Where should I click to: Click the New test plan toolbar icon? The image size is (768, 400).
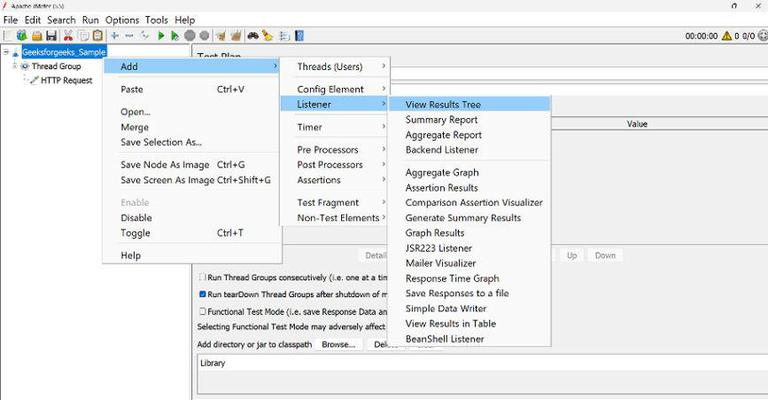(7, 35)
